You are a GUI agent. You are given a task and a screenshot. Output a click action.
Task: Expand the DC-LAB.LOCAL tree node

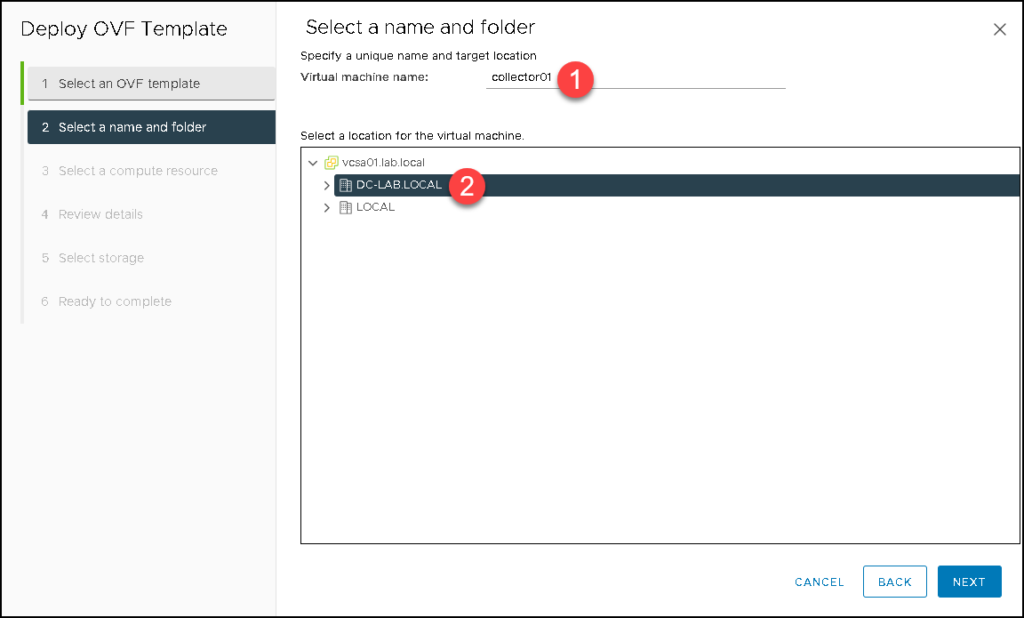point(326,185)
